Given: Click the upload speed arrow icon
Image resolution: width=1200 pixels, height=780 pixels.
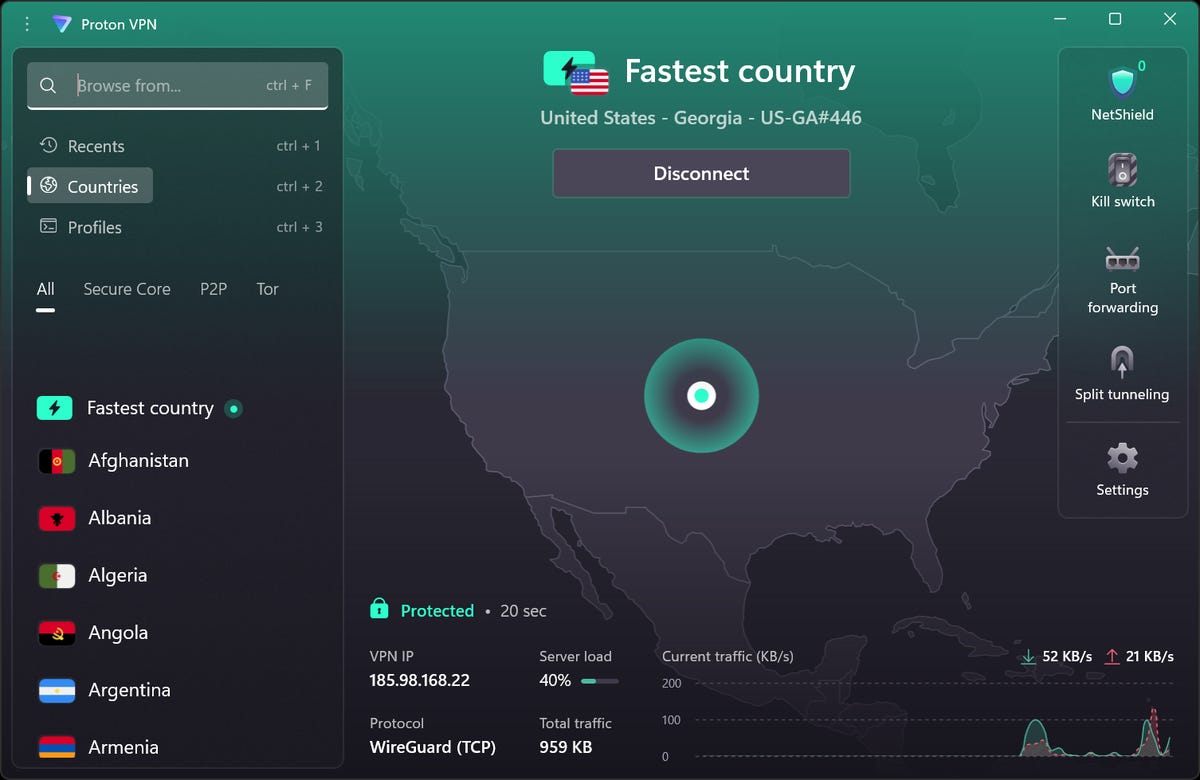Looking at the screenshot, I should (x=1112, y=657).
